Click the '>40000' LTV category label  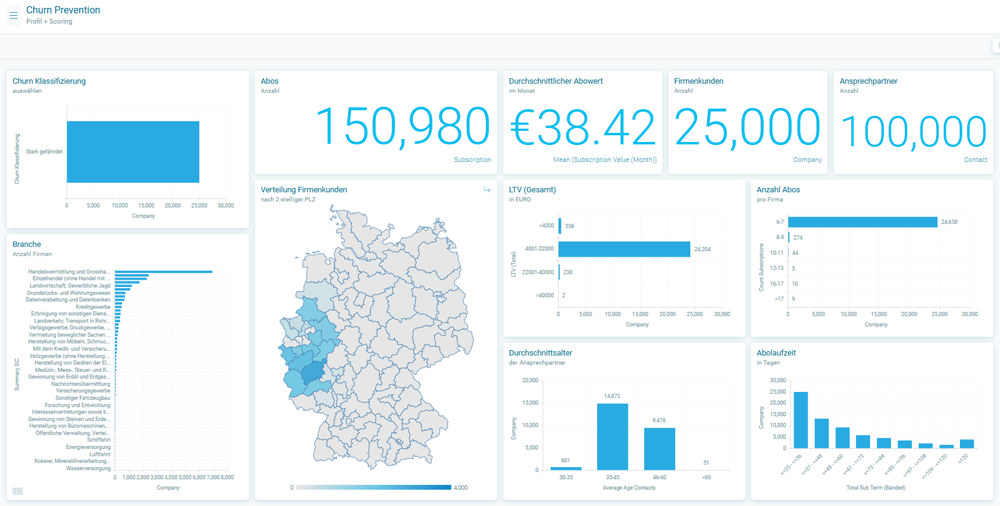click(x=547, y=295)
